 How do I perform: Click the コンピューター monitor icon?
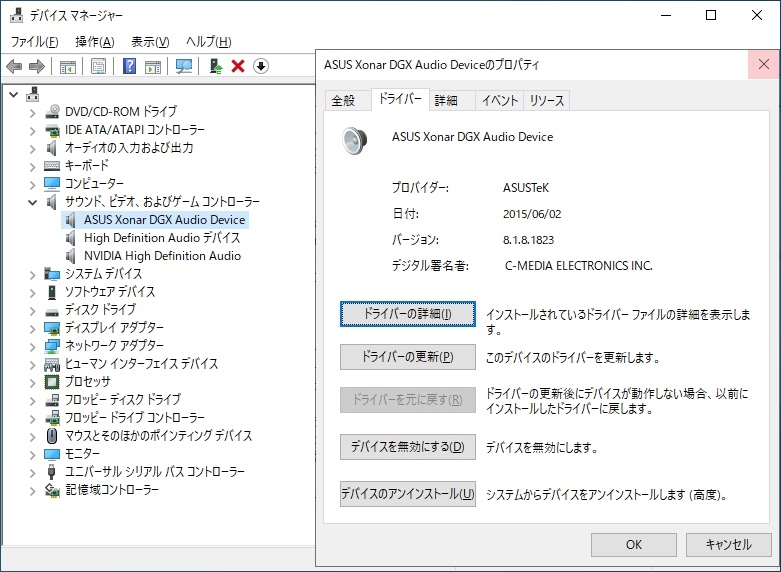pyautogui.click(x=52, y=184)
